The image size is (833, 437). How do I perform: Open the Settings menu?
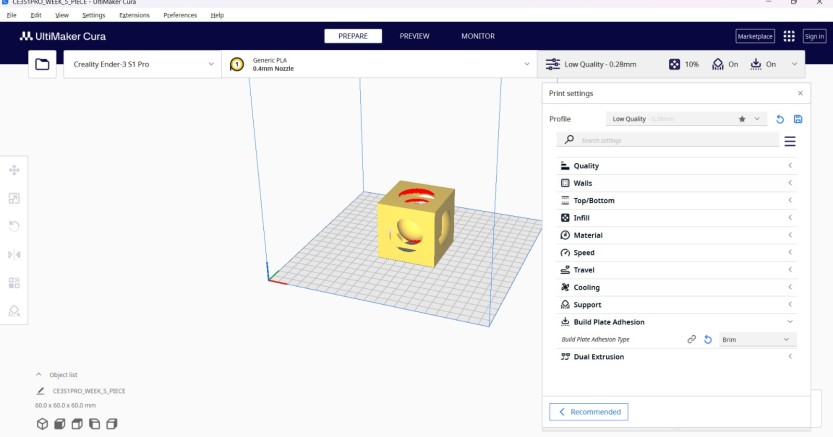coord(94,15)
